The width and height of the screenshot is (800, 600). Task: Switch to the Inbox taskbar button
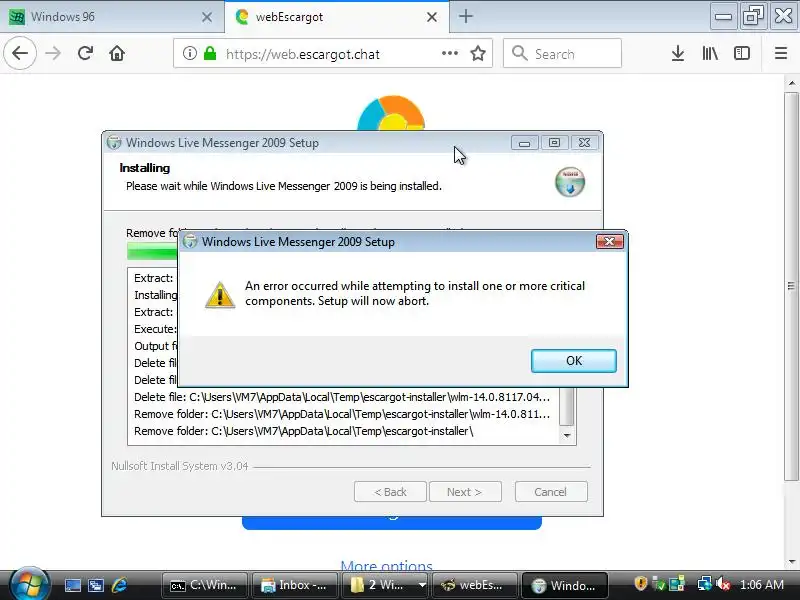coord(295,585)
